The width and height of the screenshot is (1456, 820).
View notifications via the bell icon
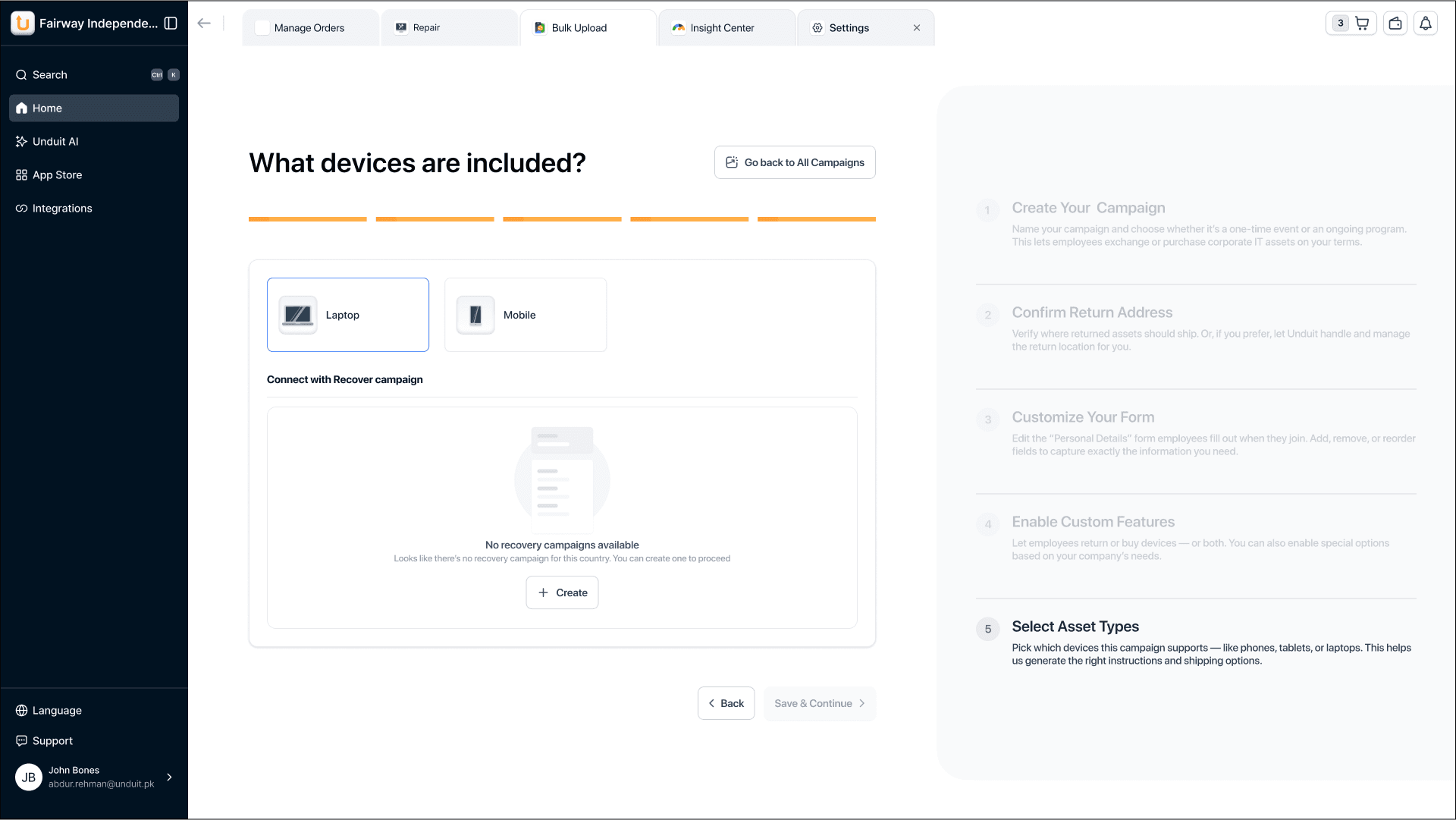1426,23
